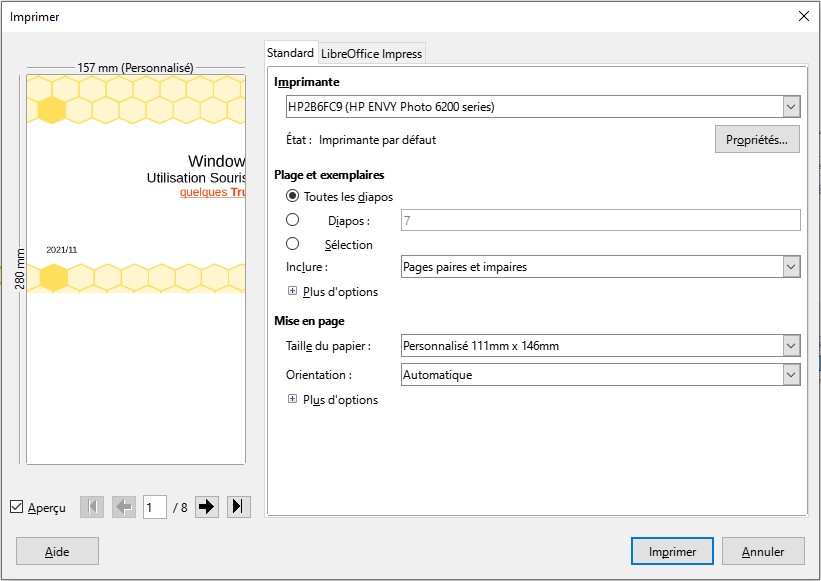The width and height of the screenshot is (821, 581).
Task: Select the Diapos radio button
Action: 293,220
